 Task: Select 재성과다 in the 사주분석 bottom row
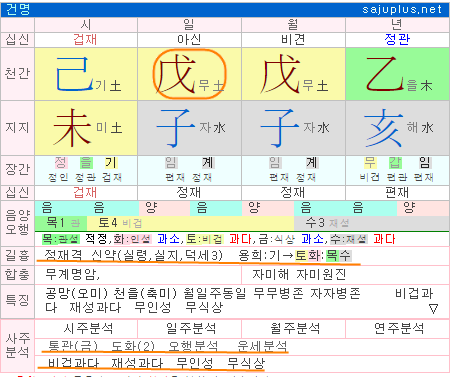coord(137,363)
